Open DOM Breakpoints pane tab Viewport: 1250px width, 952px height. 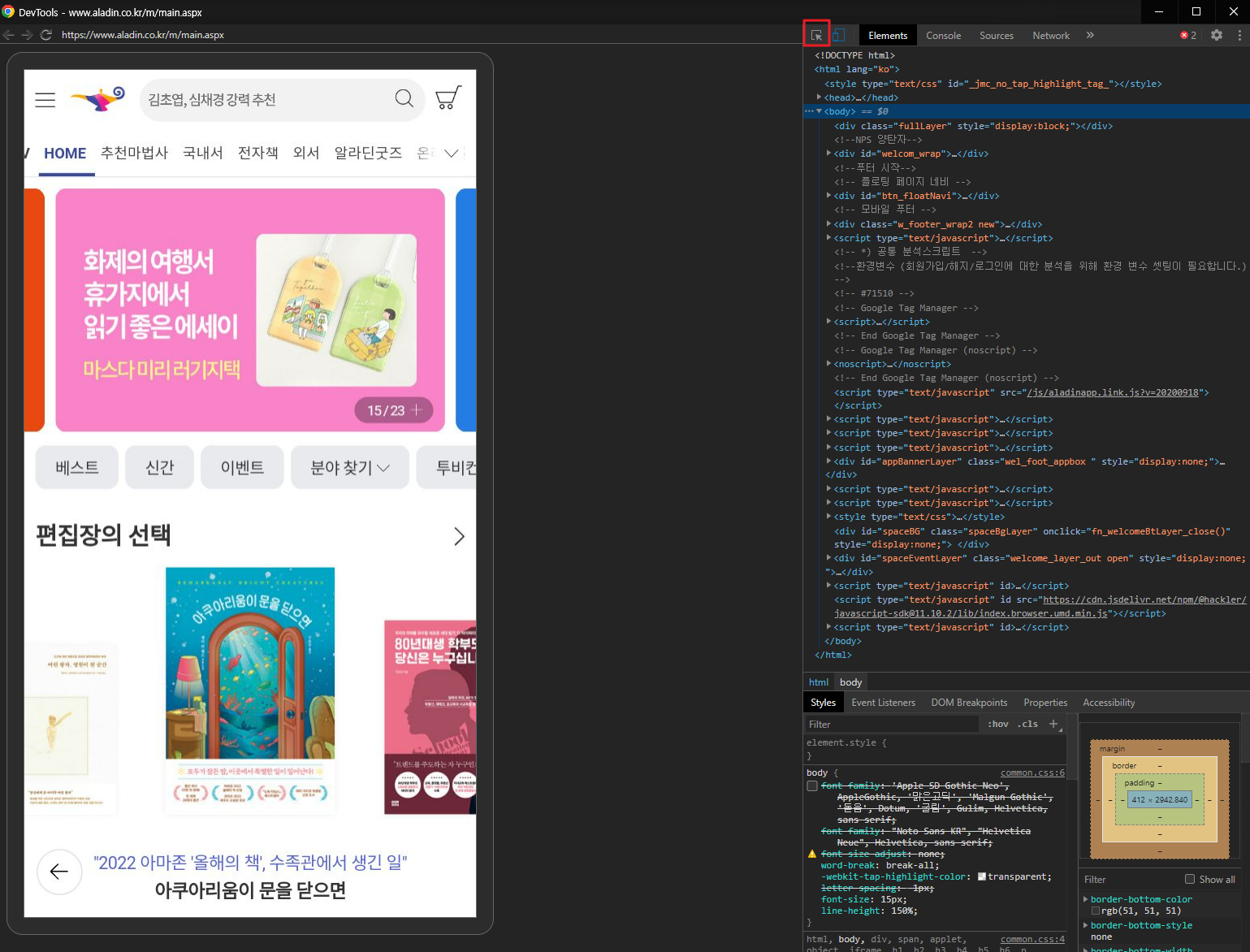tap(969, 703)
